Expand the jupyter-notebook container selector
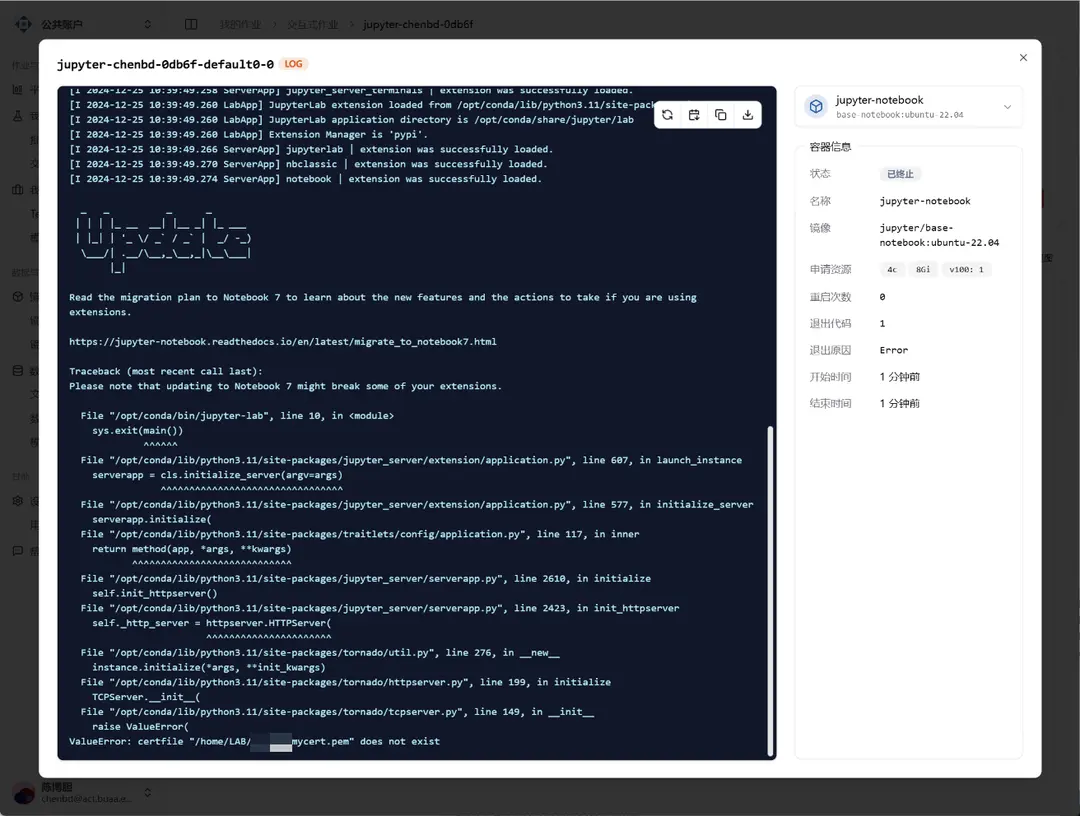This screenshot has width=1080, height=816. click(1007, 107)
